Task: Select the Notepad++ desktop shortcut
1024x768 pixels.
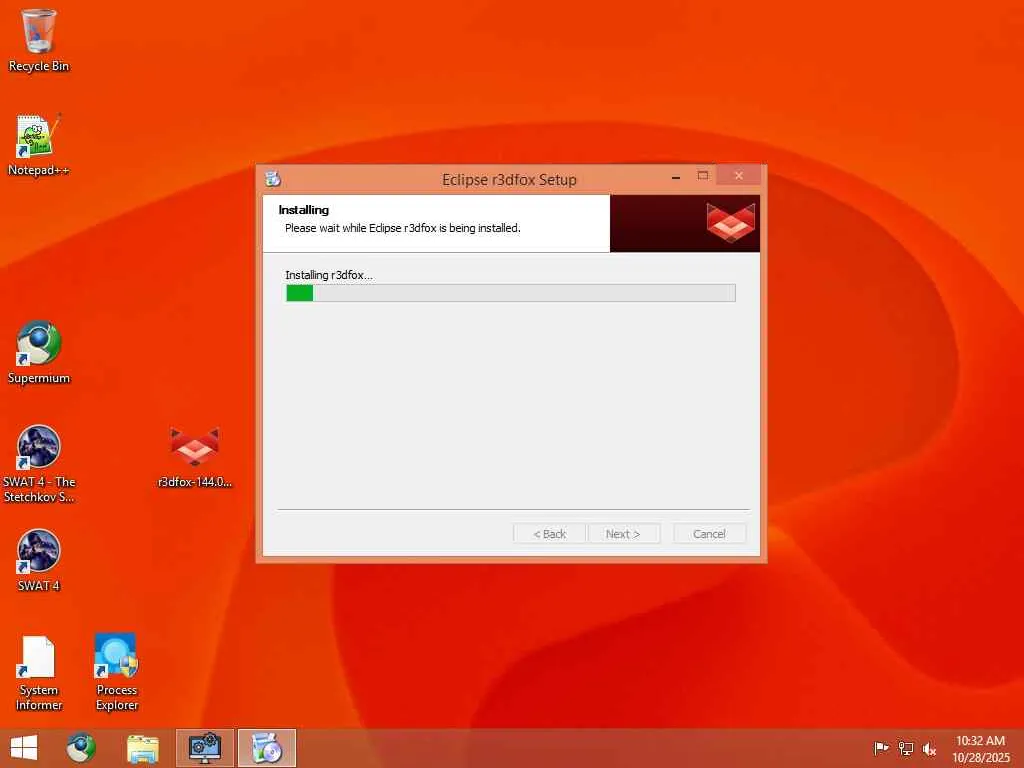Action: (39, 145)
